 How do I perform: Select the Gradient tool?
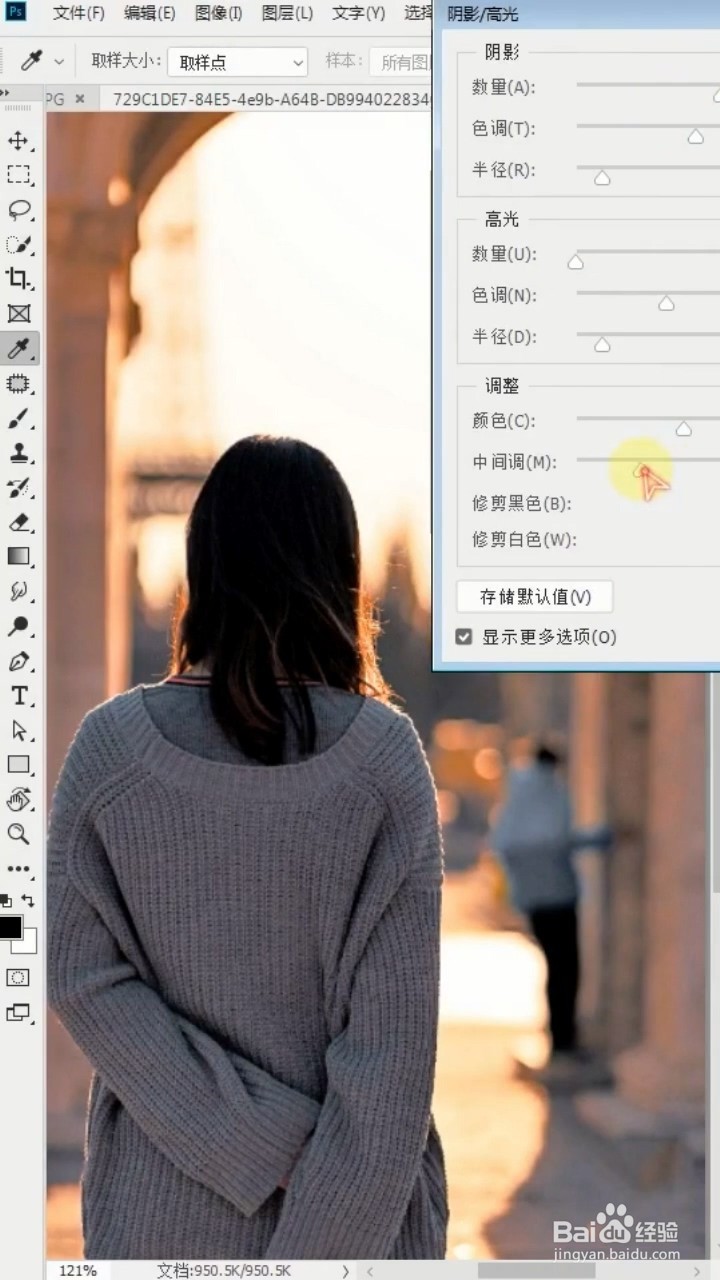18,556
